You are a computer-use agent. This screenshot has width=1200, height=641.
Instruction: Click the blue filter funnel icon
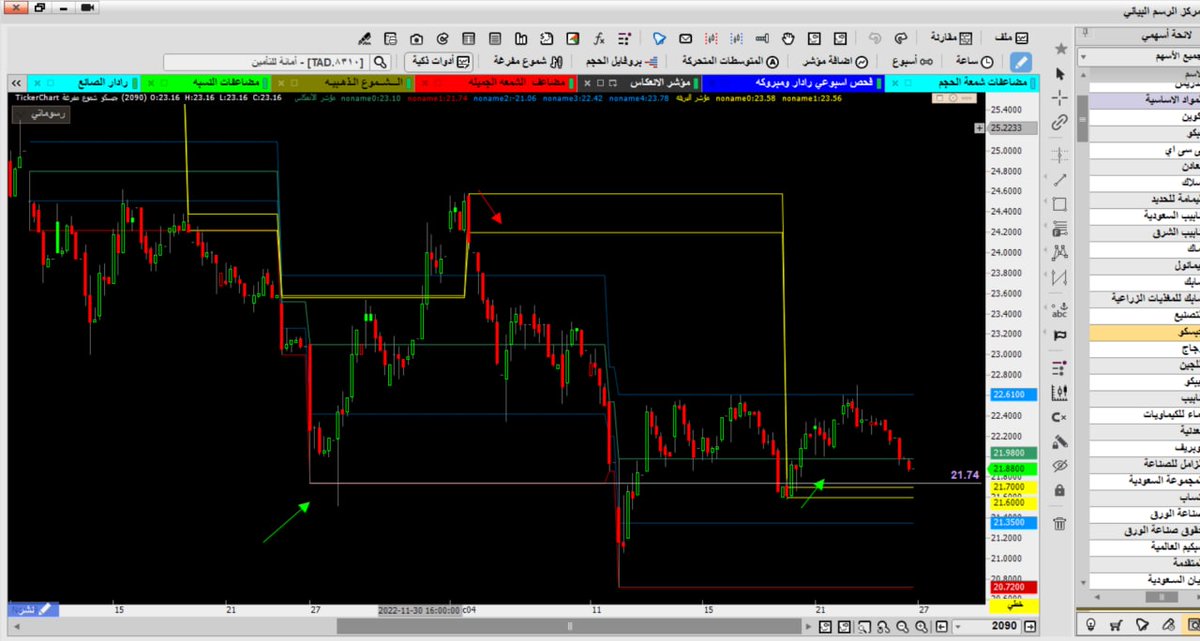point(659,38)
